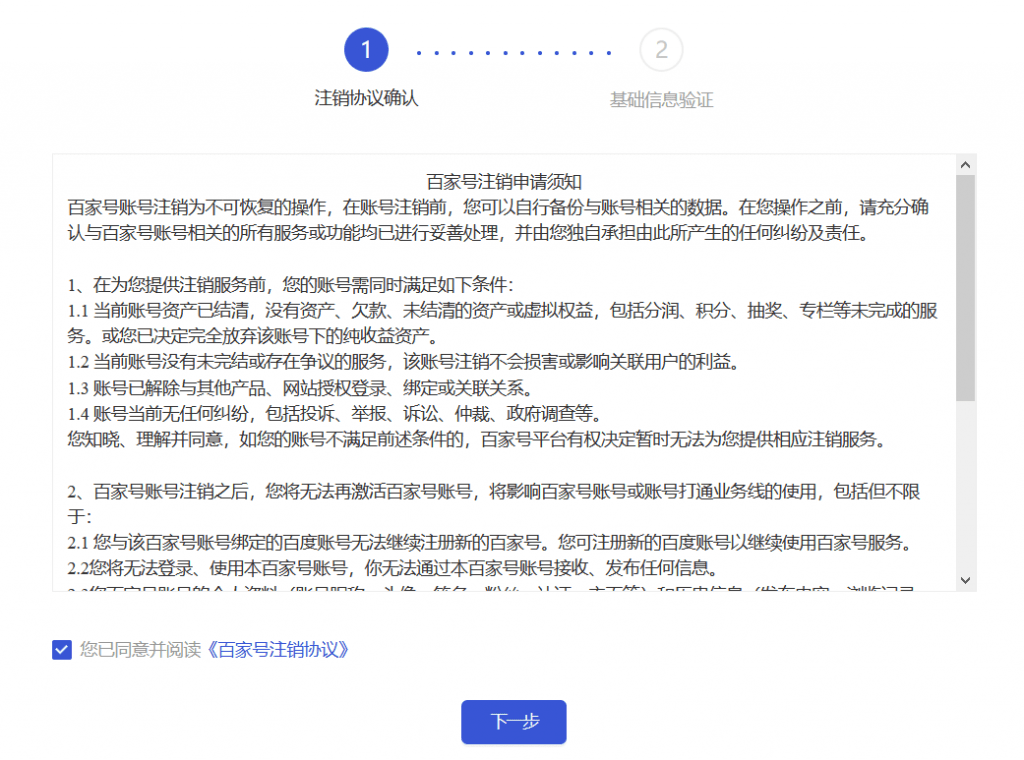Uncheck the 您已同意并阅读 agreement checkbox

click(x=61, y=650)
